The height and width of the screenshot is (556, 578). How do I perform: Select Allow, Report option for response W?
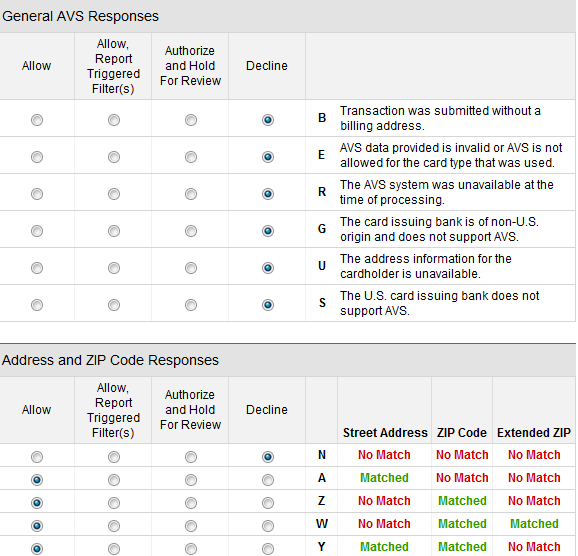pos(114,526)
